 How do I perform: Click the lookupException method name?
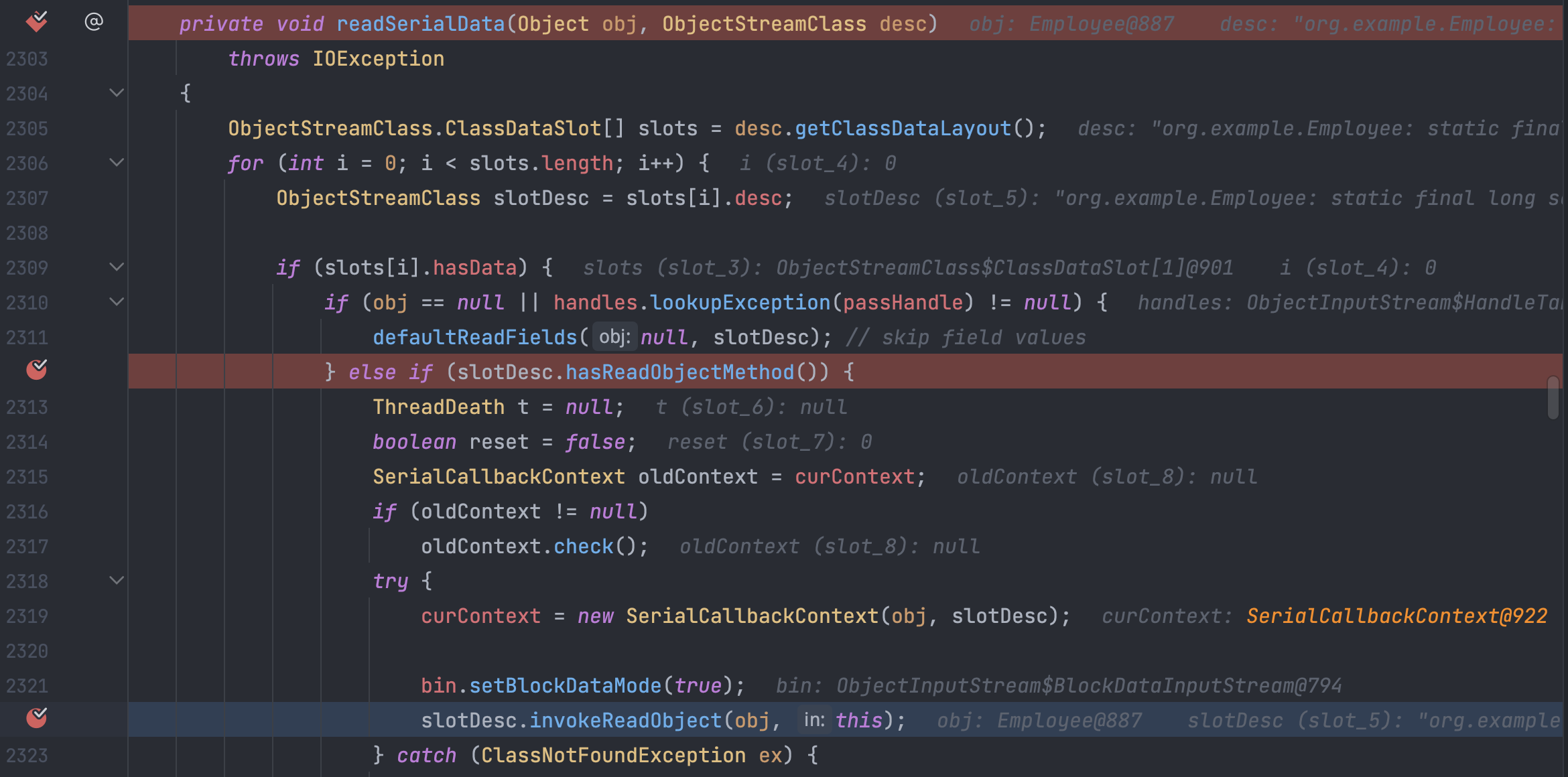coord(740,303)
